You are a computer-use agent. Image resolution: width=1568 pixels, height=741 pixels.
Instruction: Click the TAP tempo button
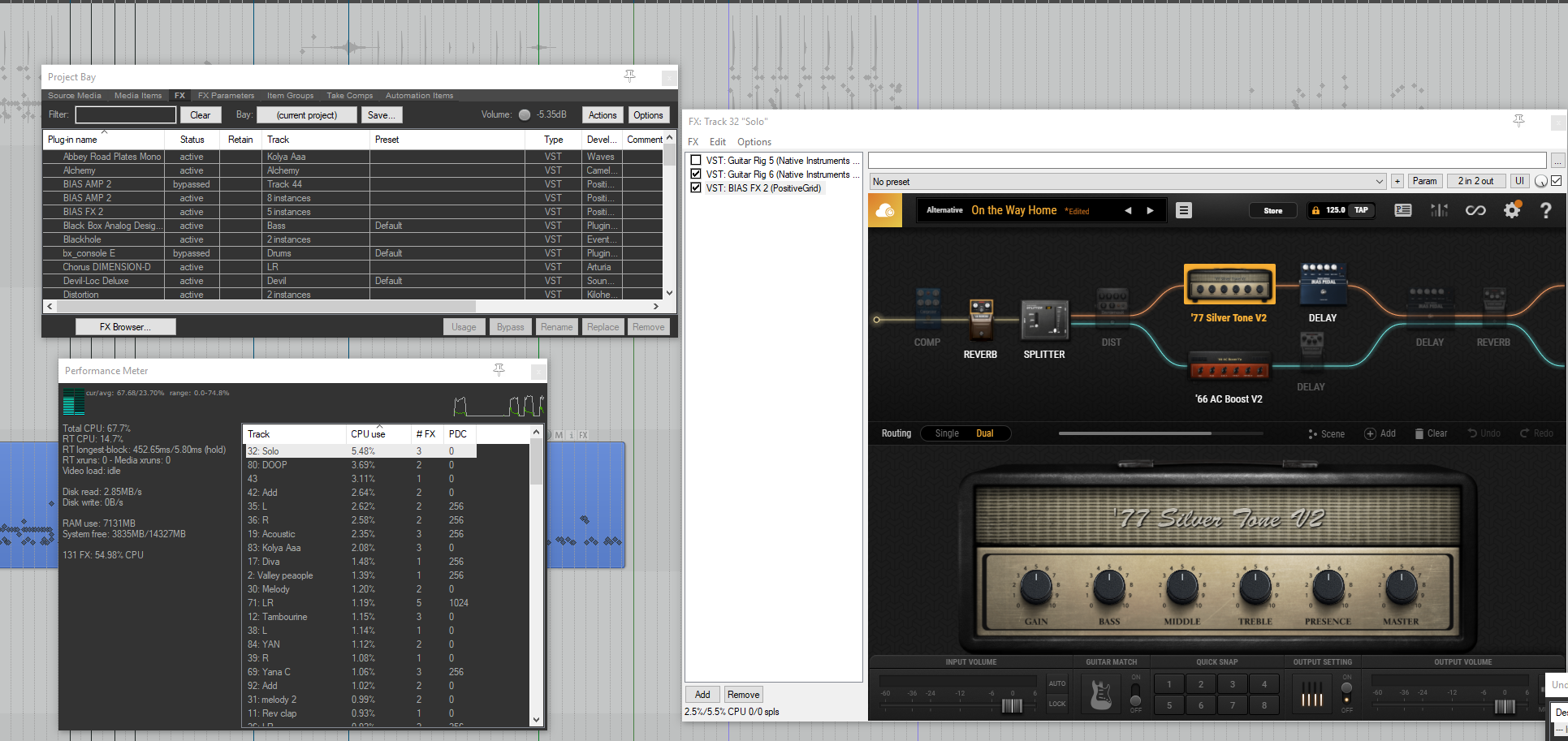click(1362, 210)
